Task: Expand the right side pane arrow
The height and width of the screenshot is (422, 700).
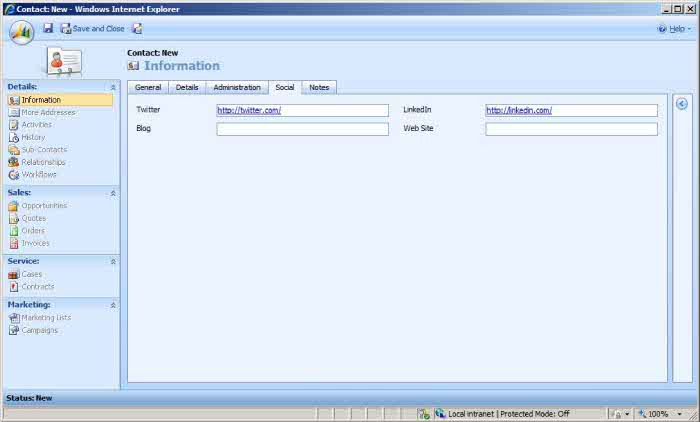Action: coord(682,104)
